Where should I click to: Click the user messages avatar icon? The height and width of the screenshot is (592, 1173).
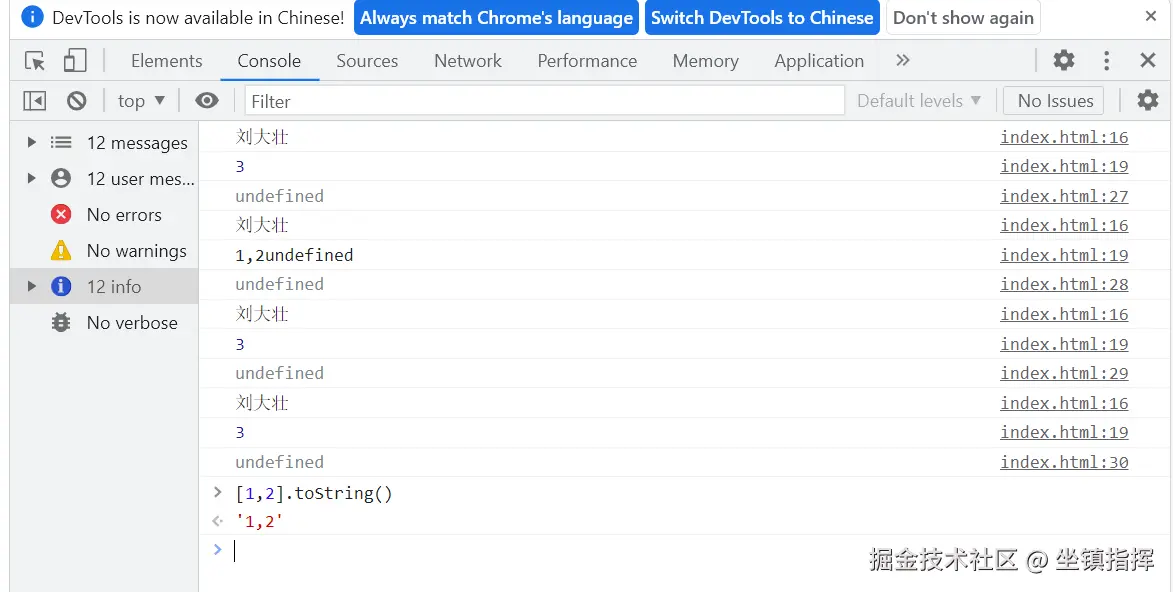(61, 178)
